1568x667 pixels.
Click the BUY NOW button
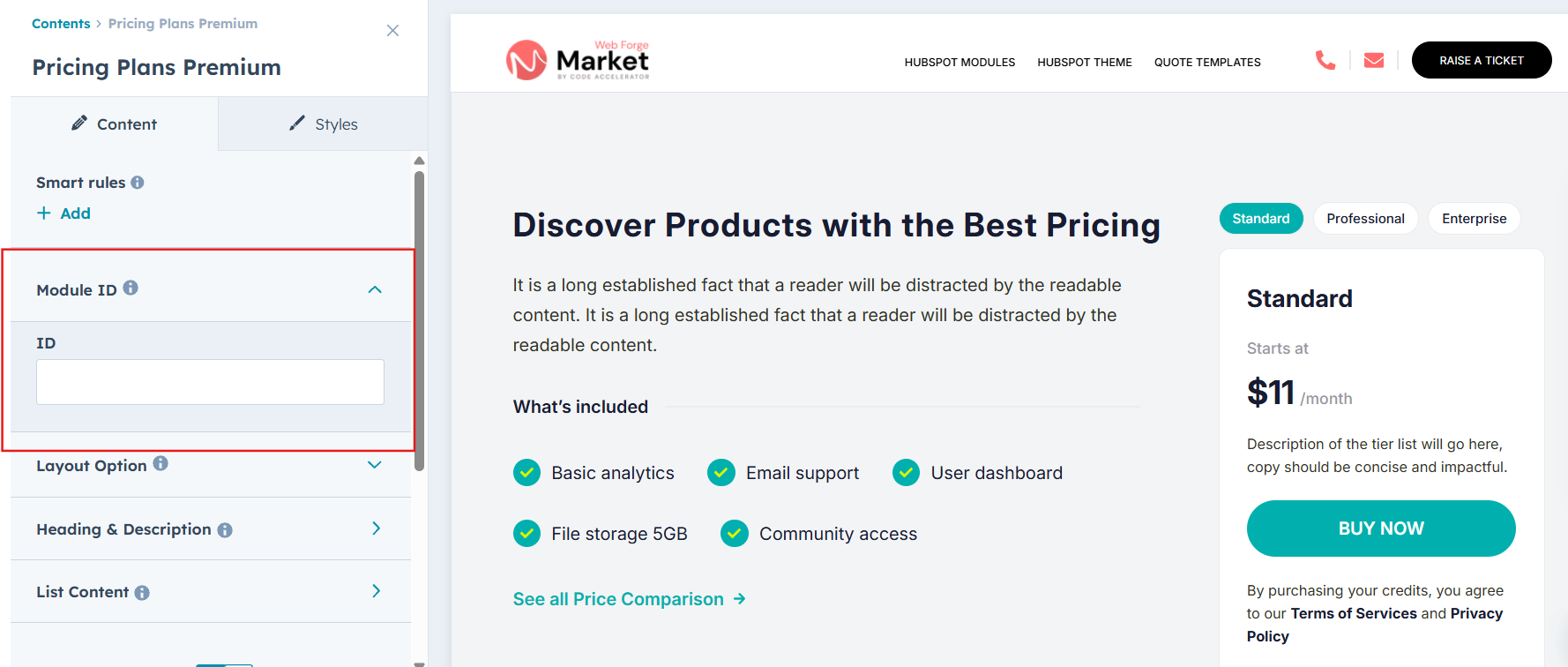1380,528
